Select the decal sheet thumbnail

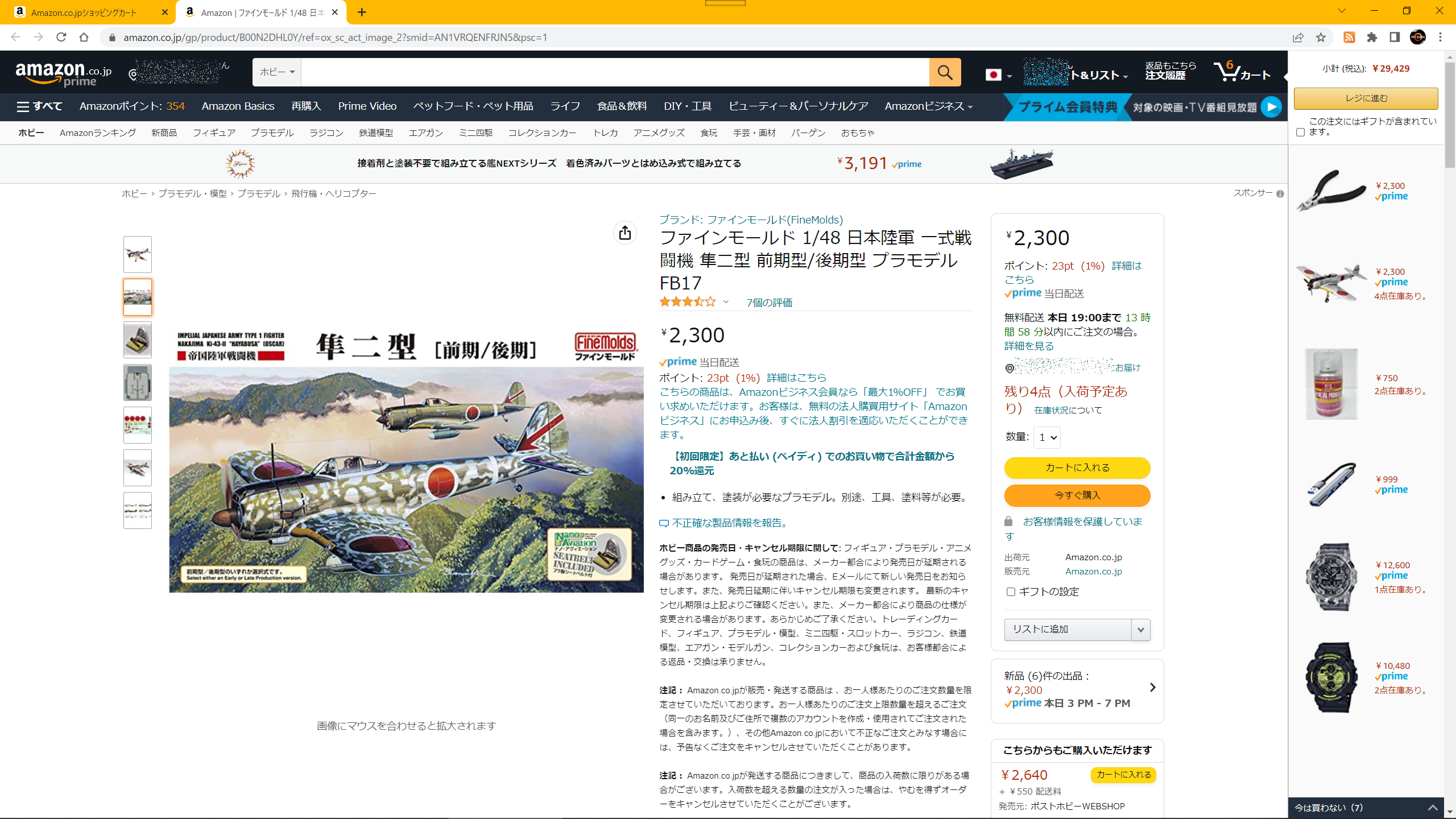coord(138,425)
